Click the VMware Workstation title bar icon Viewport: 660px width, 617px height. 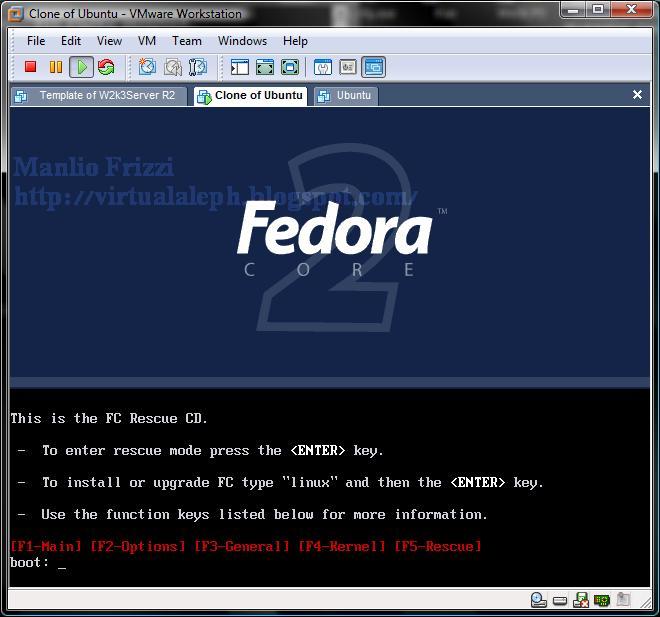click(x=16, y=14)
